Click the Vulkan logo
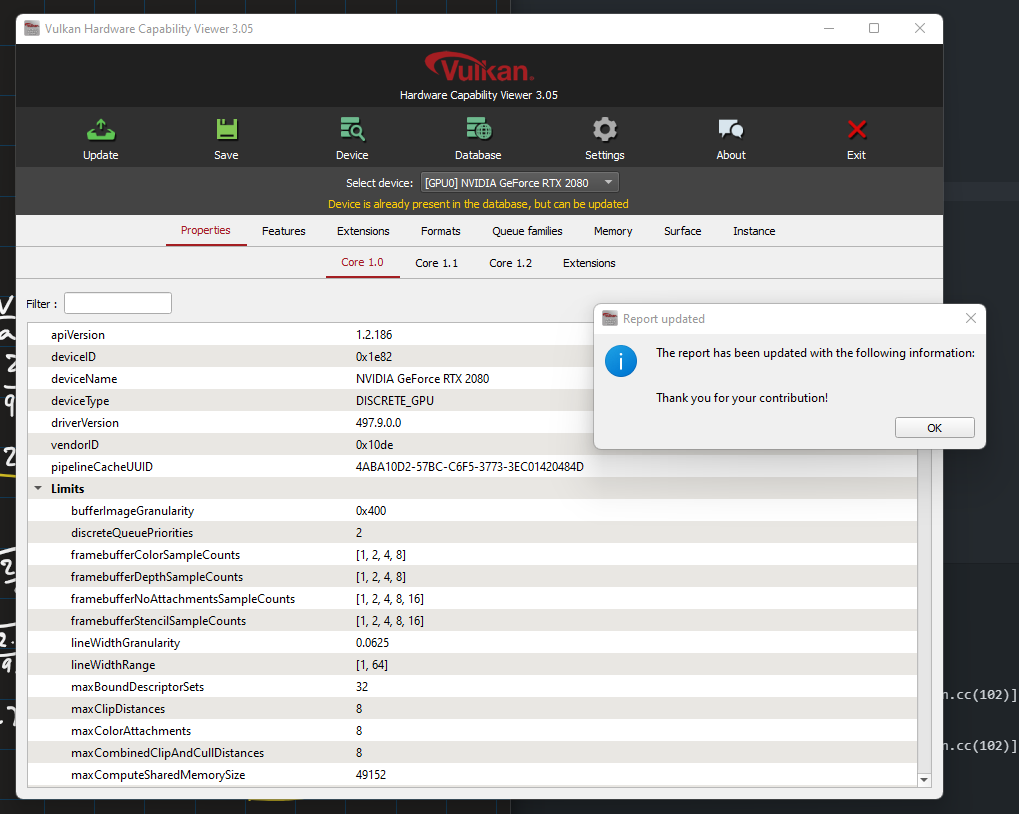The width and height of the screenshot is (1019, 814). pos(478,66)
